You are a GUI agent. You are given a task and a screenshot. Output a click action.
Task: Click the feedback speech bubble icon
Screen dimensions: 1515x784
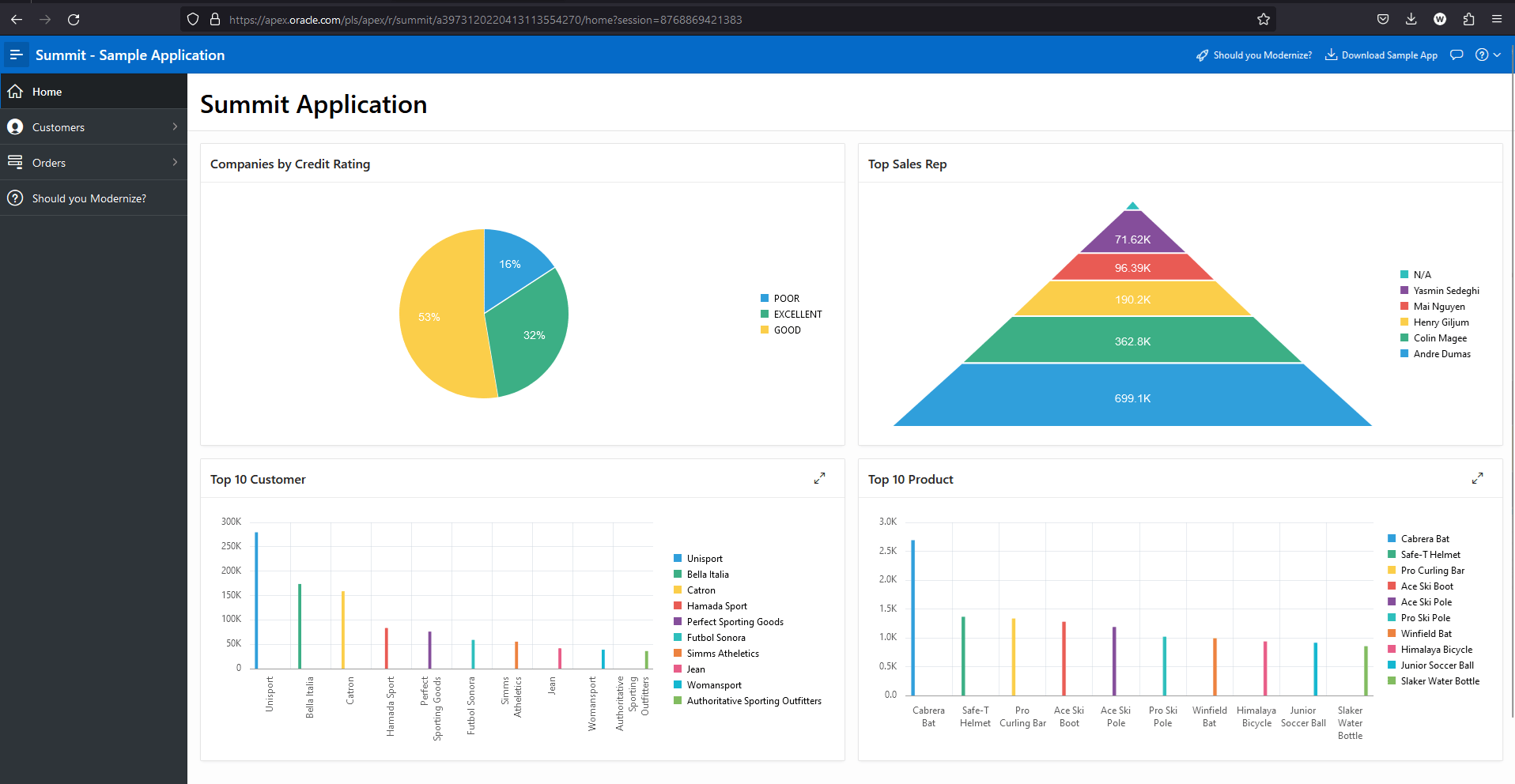tap(1456, 55)
